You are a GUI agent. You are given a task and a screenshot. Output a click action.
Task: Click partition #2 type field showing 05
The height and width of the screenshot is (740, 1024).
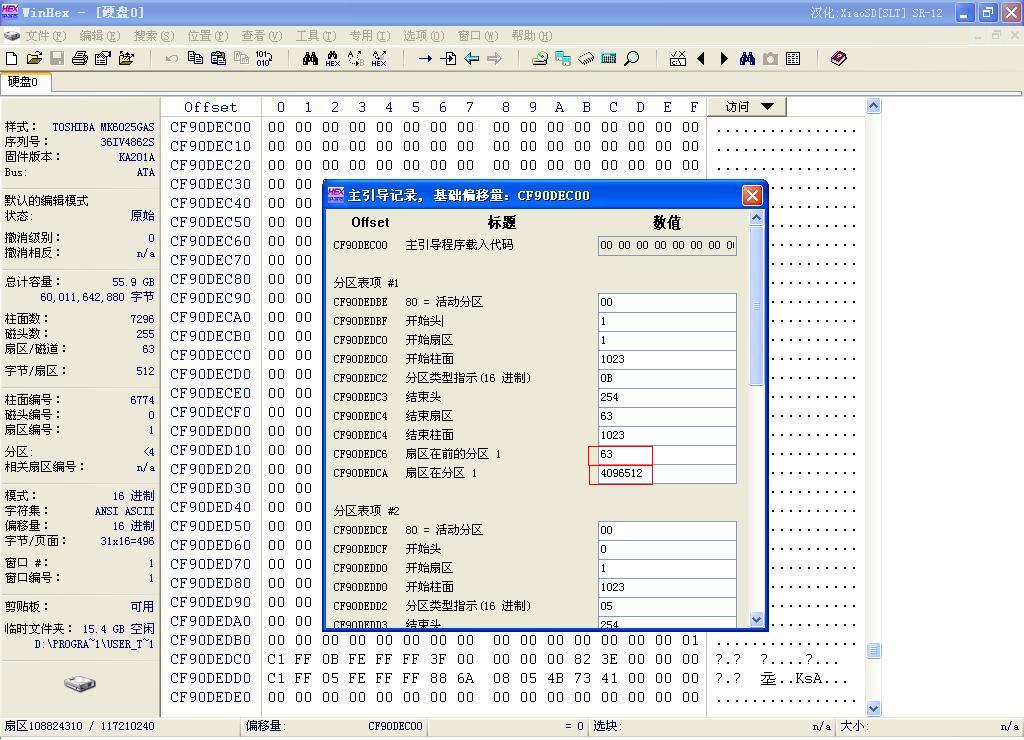(667, 606)
